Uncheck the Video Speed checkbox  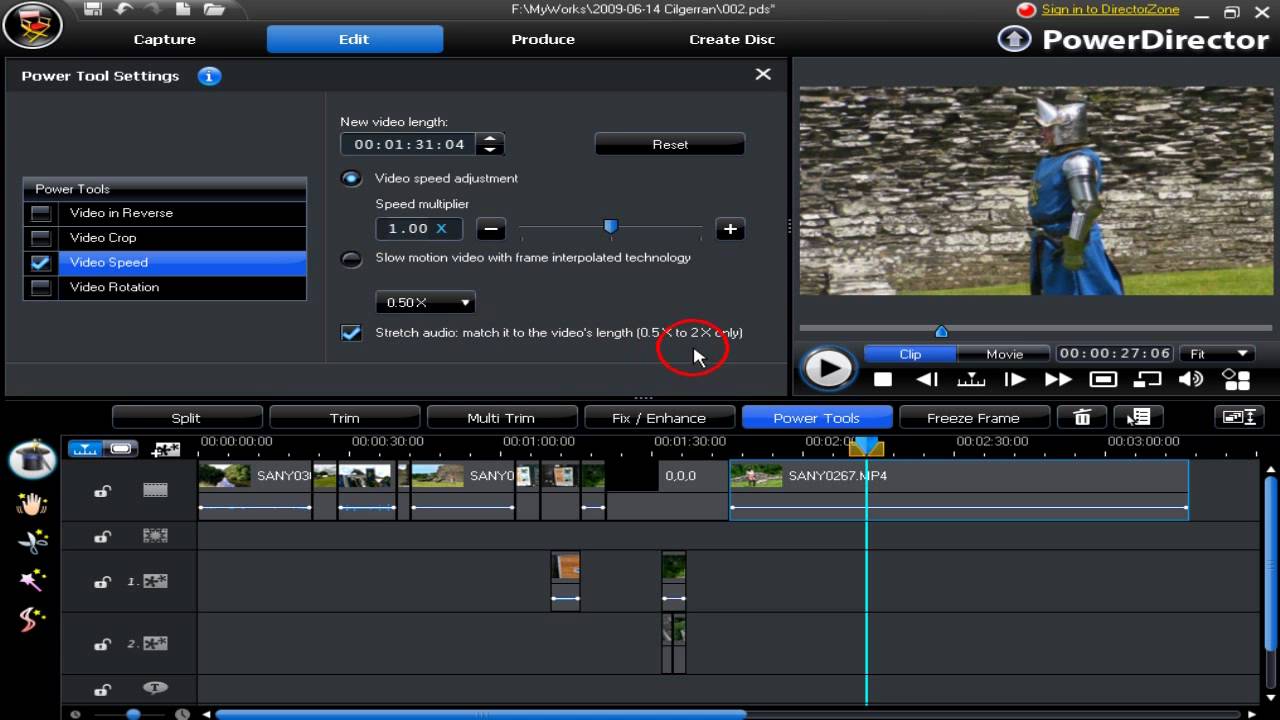click(x=41, y=263)
